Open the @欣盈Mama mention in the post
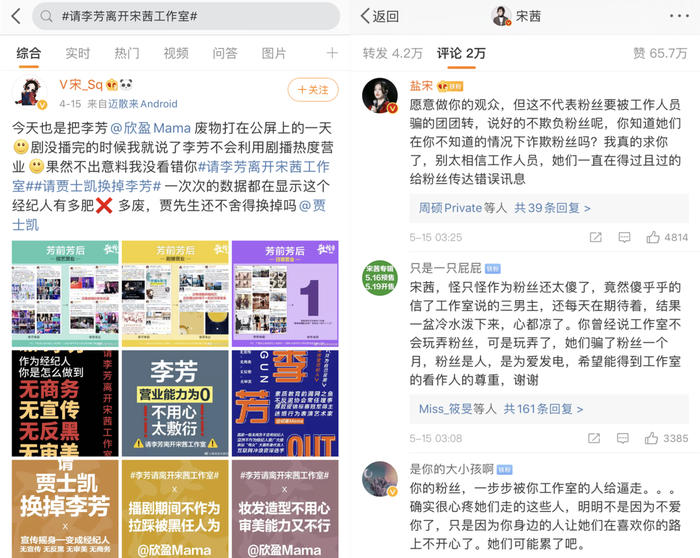 (151, 129)
